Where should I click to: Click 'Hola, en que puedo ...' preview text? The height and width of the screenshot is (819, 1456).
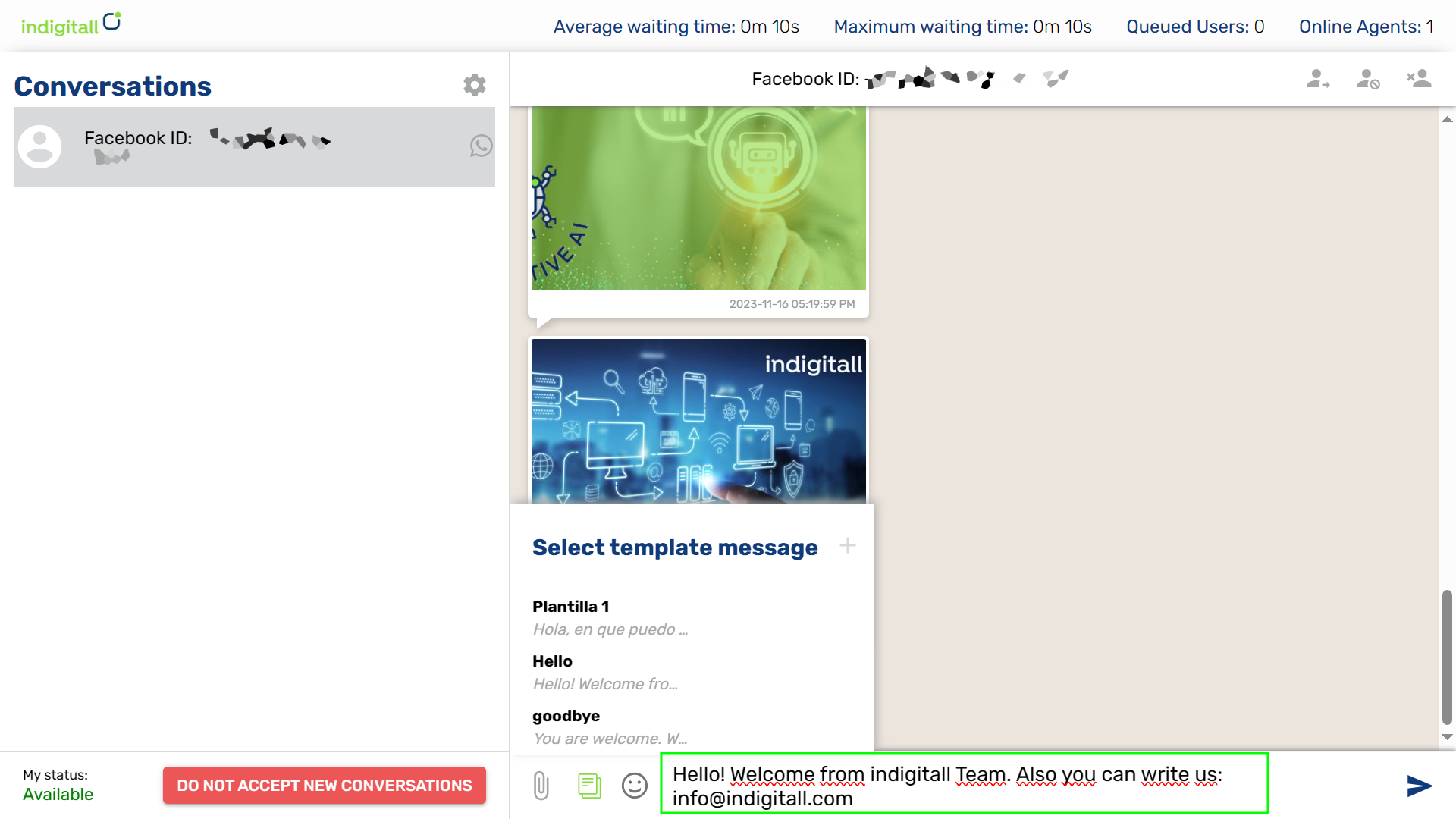[x=610, y=629]
